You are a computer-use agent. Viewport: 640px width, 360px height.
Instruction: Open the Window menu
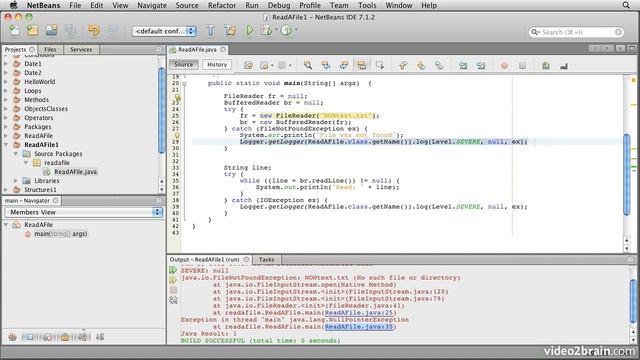pyautogui.click(x=398, y=5)
